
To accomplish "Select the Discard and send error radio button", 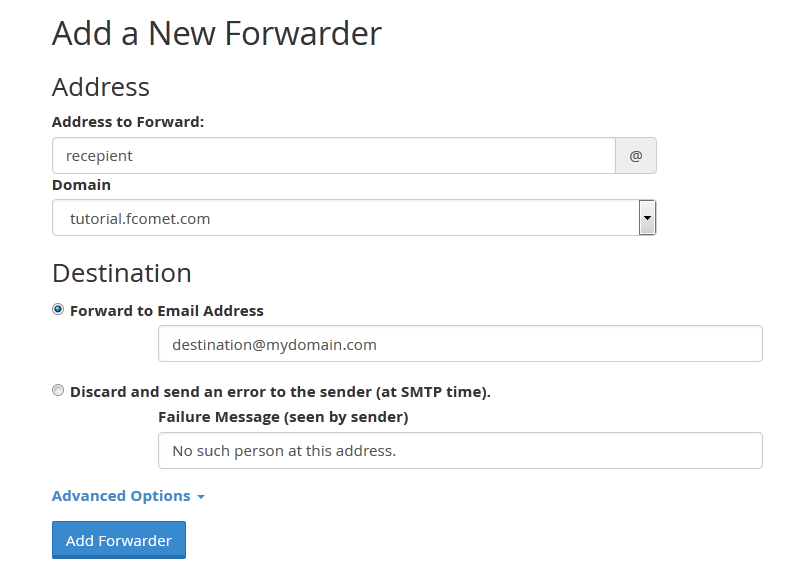I will point(58,391).
